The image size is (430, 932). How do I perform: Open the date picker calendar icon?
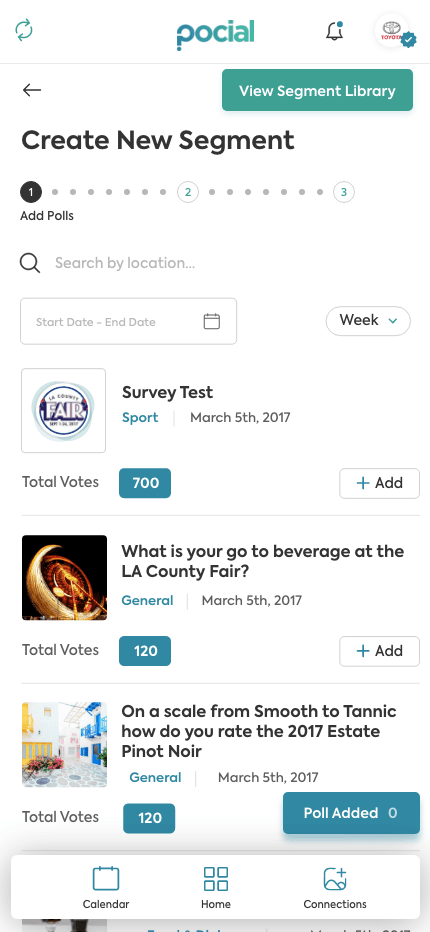pos(212,322)
